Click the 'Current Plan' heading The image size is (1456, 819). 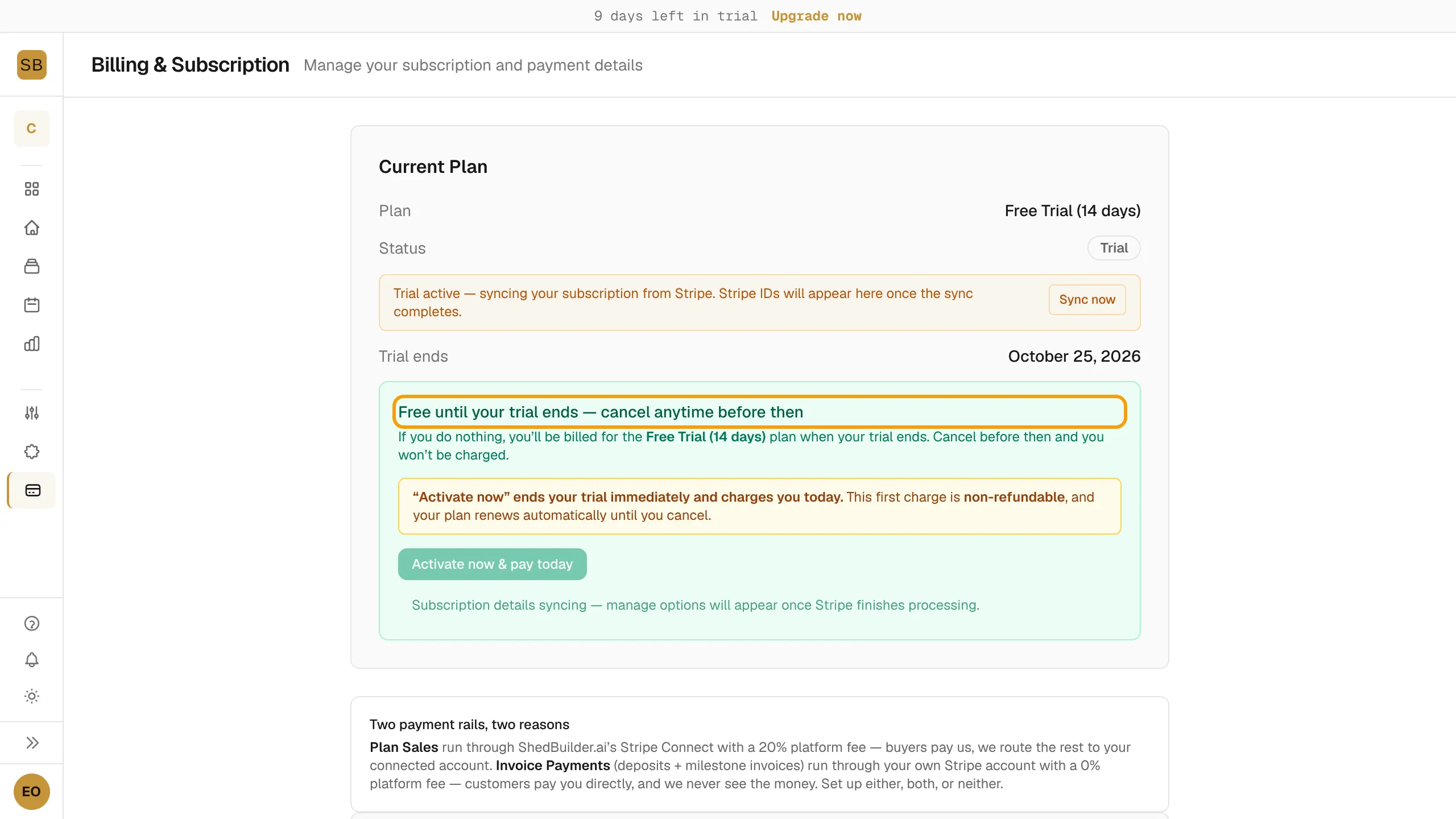(433, 167)
